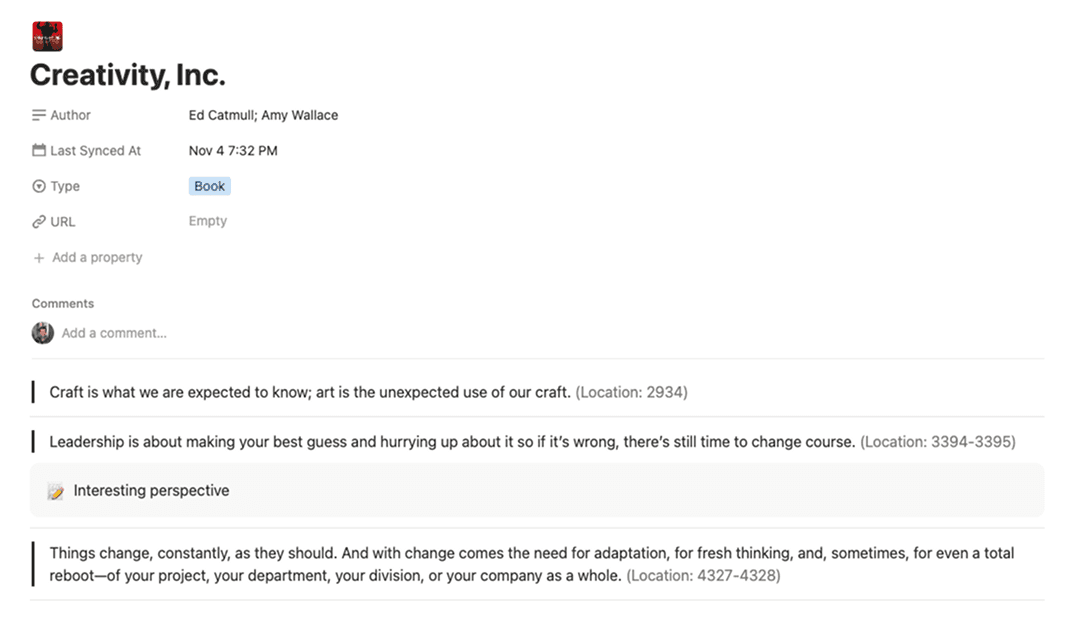Click the user avatar in Comments

[x=42, y=333]
